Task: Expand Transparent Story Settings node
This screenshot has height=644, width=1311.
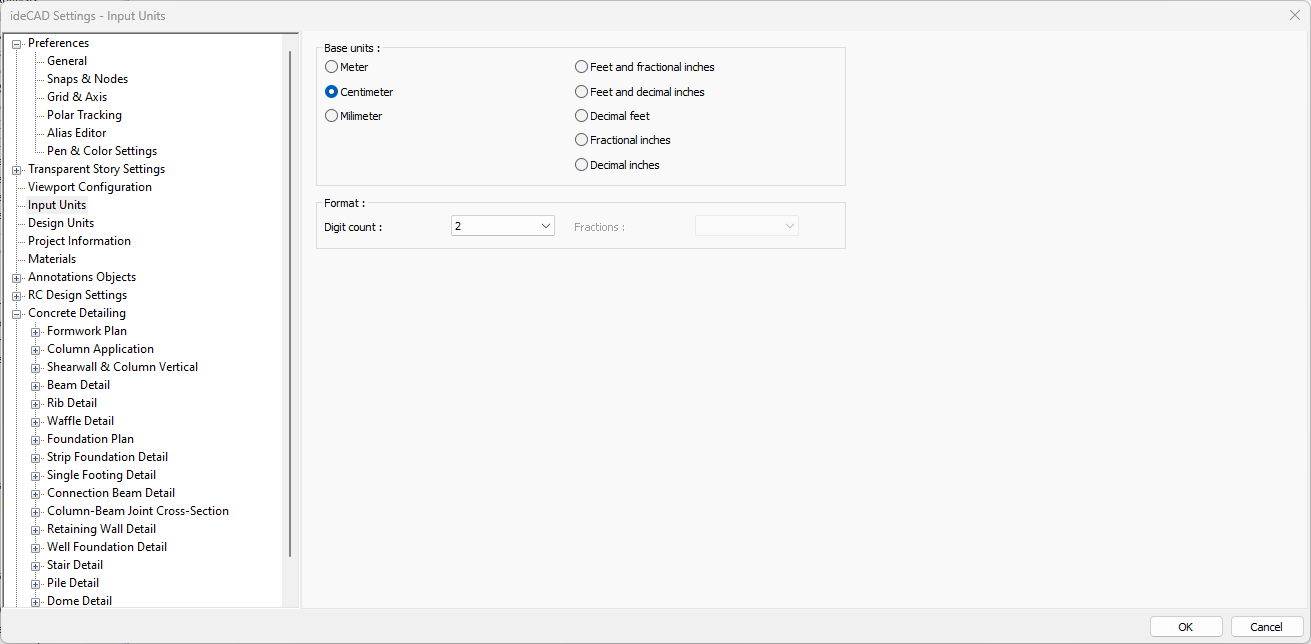Action: coord(17,170)
